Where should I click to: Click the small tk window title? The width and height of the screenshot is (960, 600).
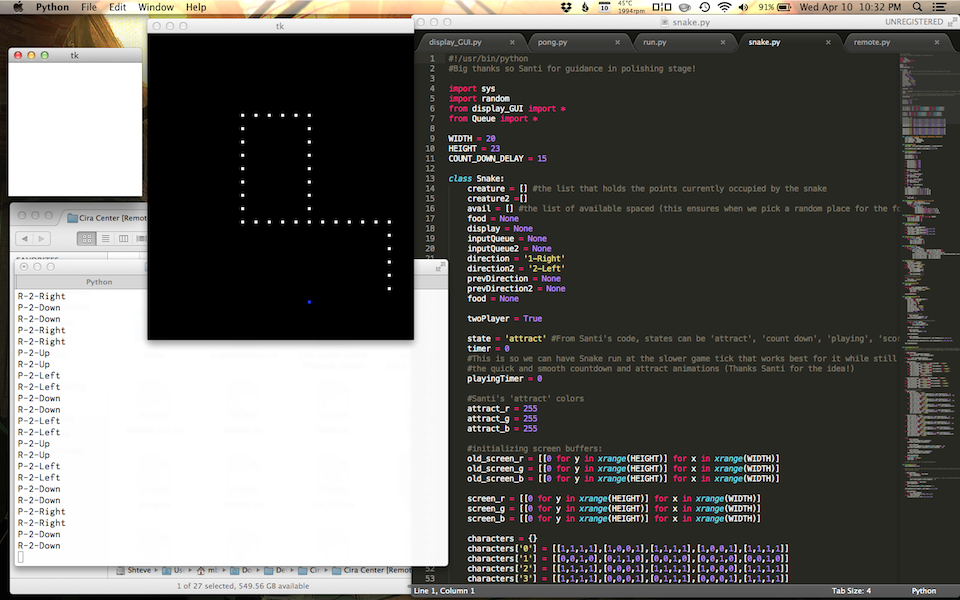75,55
